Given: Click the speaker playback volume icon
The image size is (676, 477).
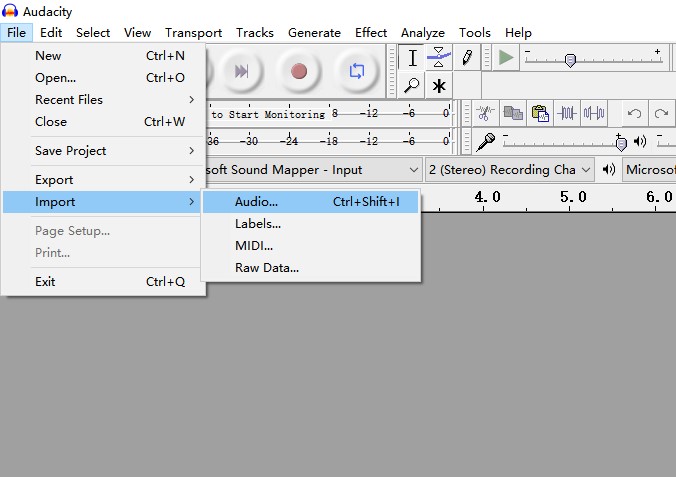Looking at the screenshot, I should click(x=640, y=141).
